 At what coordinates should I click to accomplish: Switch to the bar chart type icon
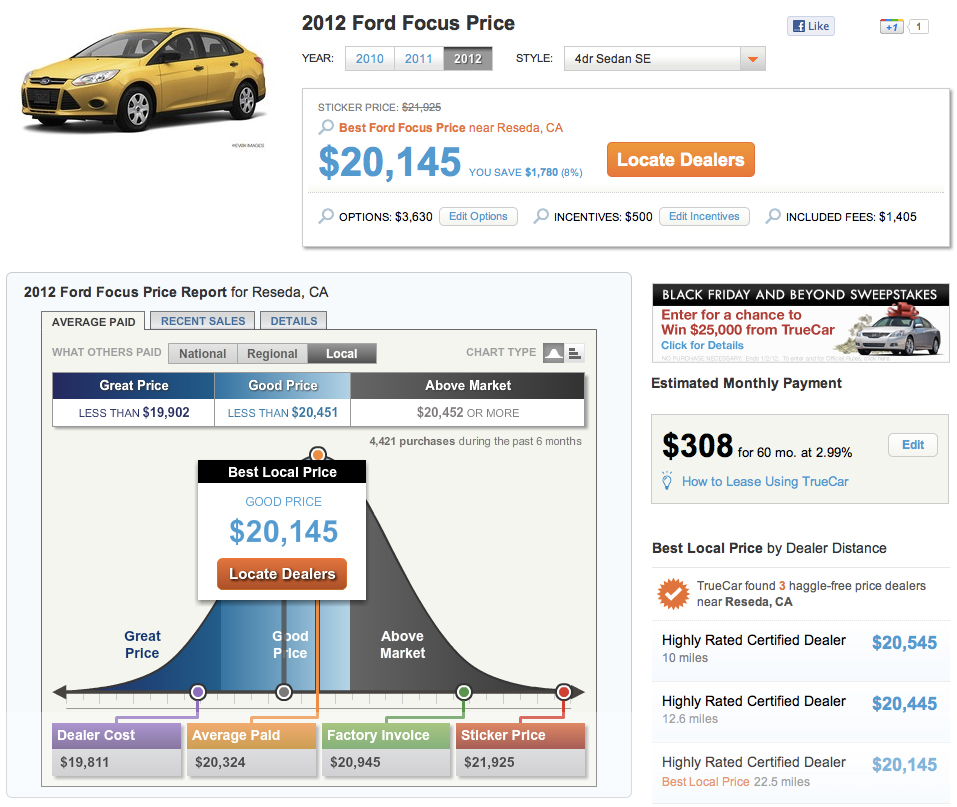[x=575, y=353]
